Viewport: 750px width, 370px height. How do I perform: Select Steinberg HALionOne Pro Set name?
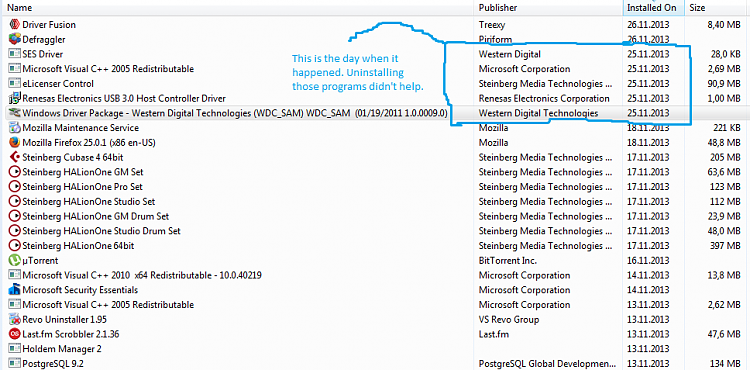tap(82, 186)
